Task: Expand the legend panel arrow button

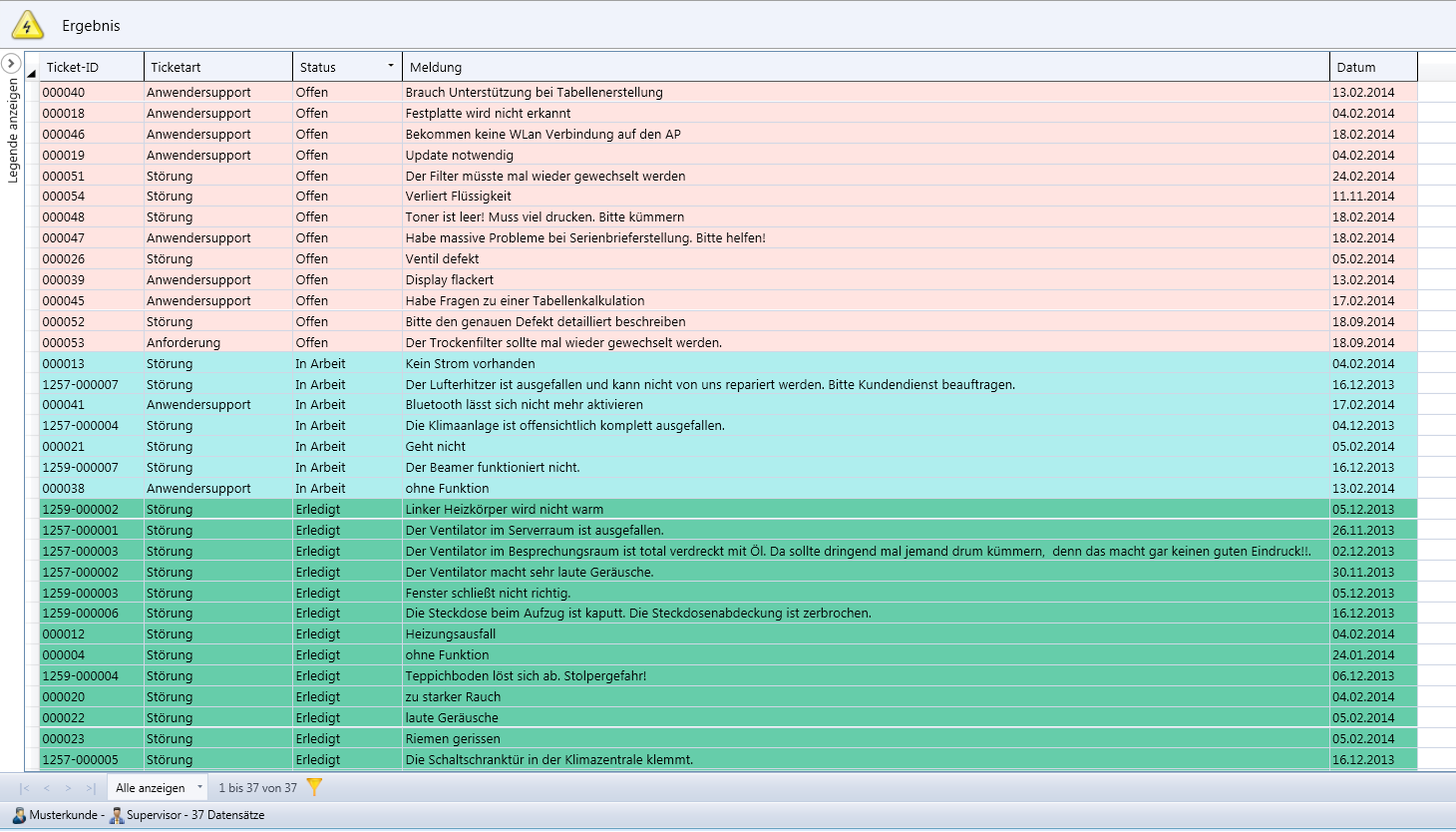Action: pos(11,64)
